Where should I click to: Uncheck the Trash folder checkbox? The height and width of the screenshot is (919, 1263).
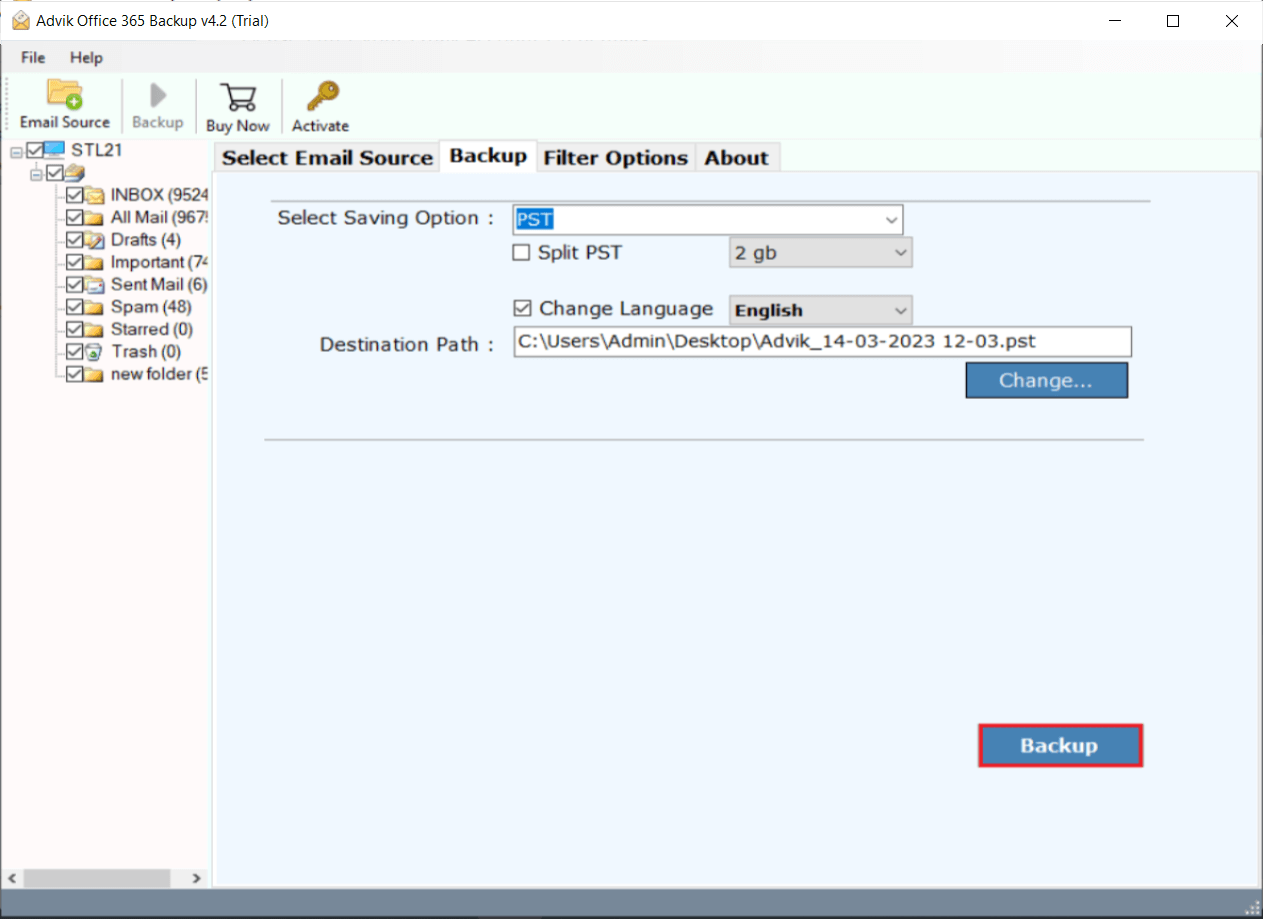[x=74, y=352]
